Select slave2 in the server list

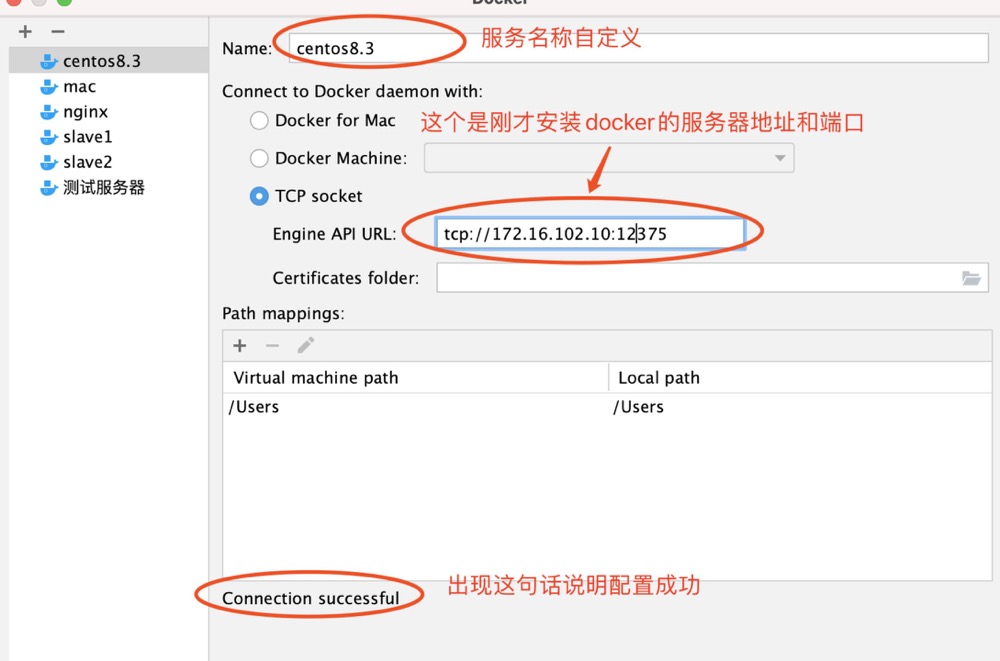click(87, 162)
